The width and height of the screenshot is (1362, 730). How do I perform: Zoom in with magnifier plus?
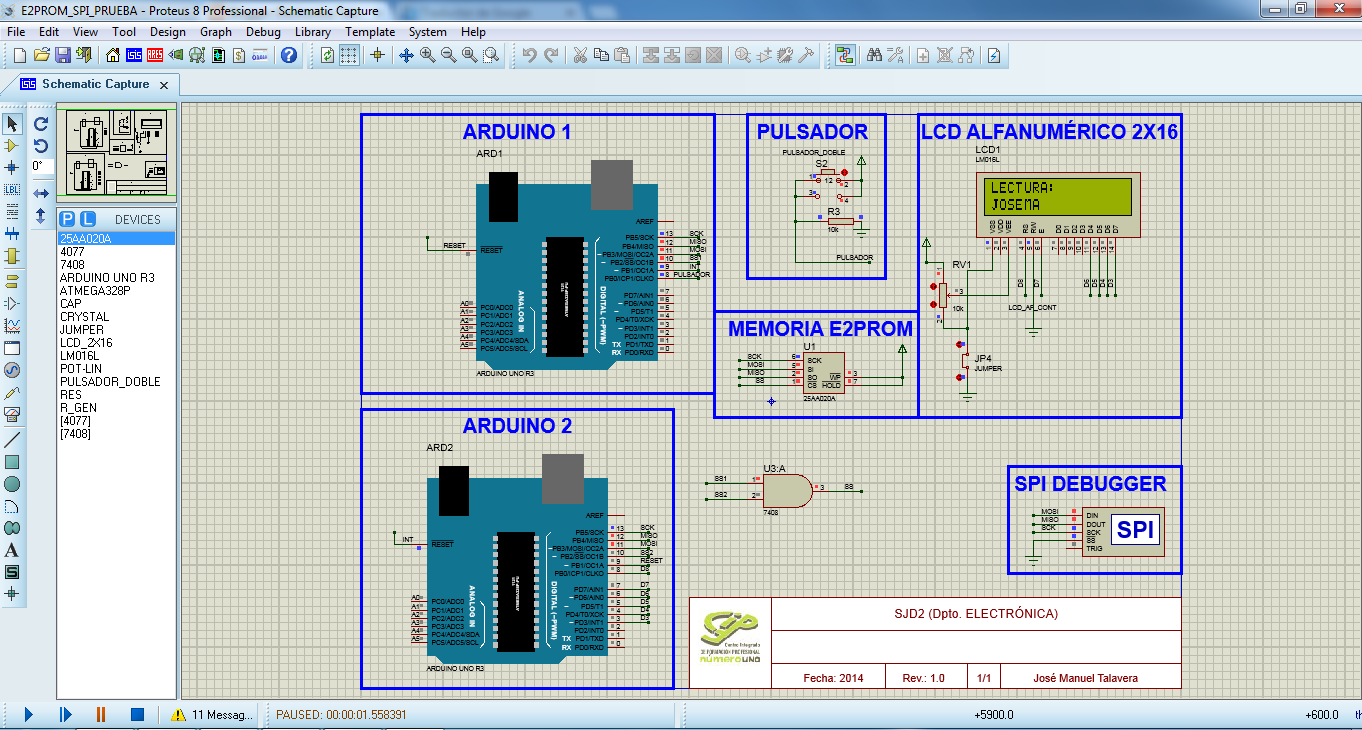pos(427,55)
